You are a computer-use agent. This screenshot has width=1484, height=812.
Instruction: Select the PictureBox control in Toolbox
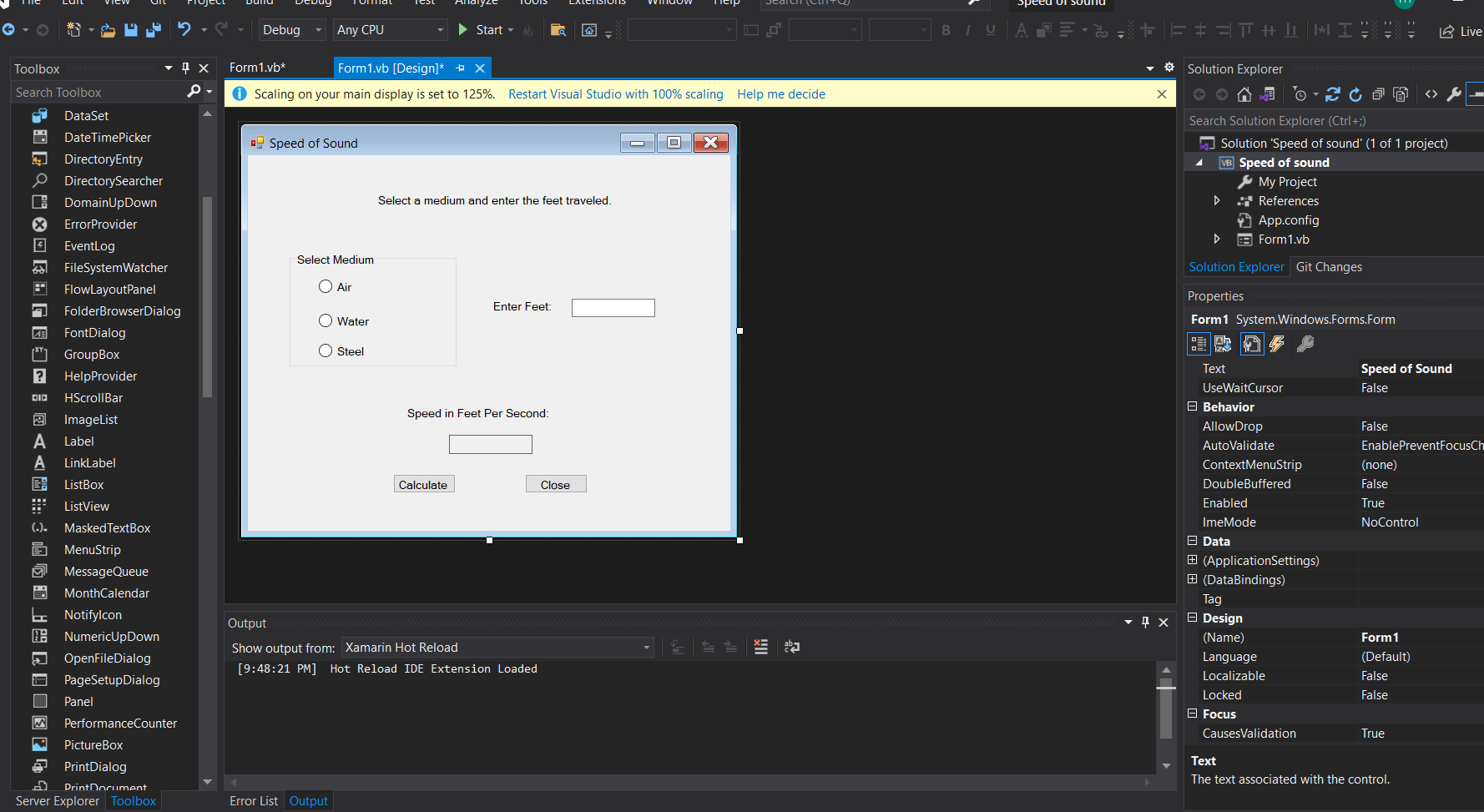pyautogui.click(x=93, y=744)
